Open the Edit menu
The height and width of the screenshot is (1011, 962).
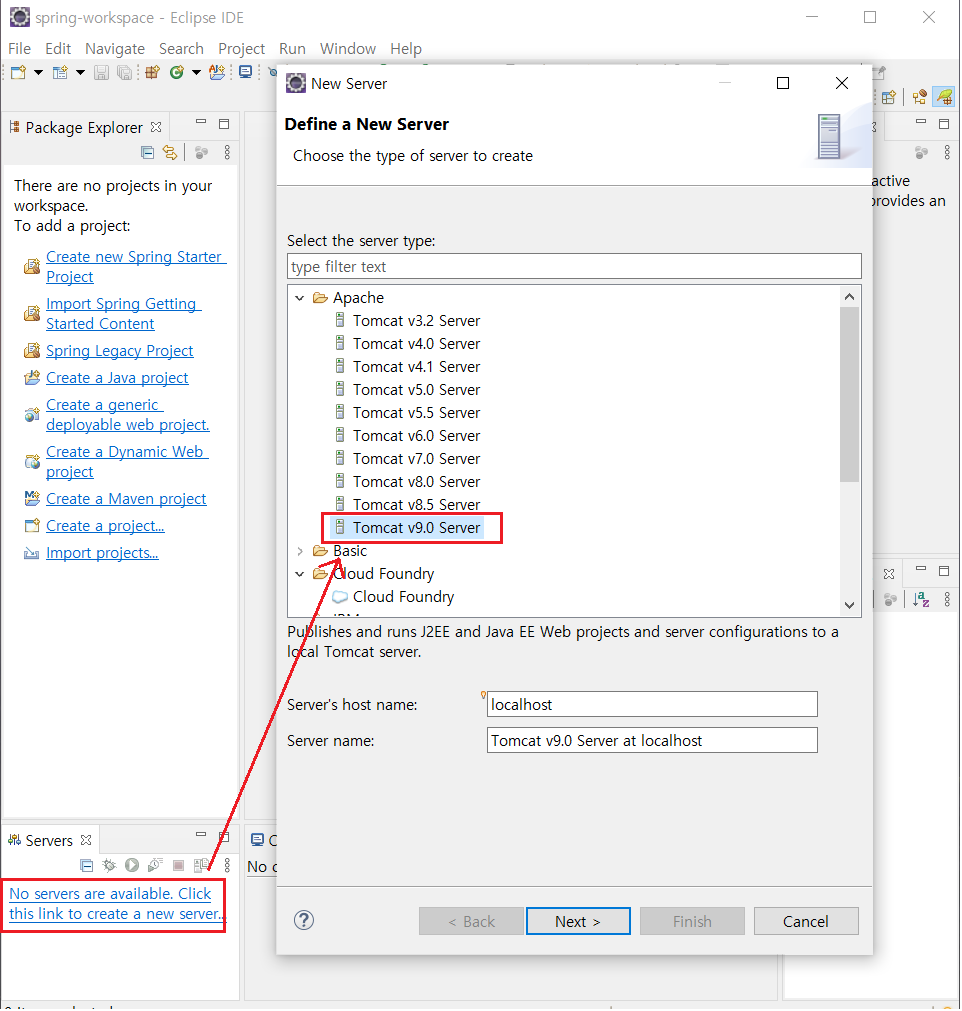click(58, 49)
